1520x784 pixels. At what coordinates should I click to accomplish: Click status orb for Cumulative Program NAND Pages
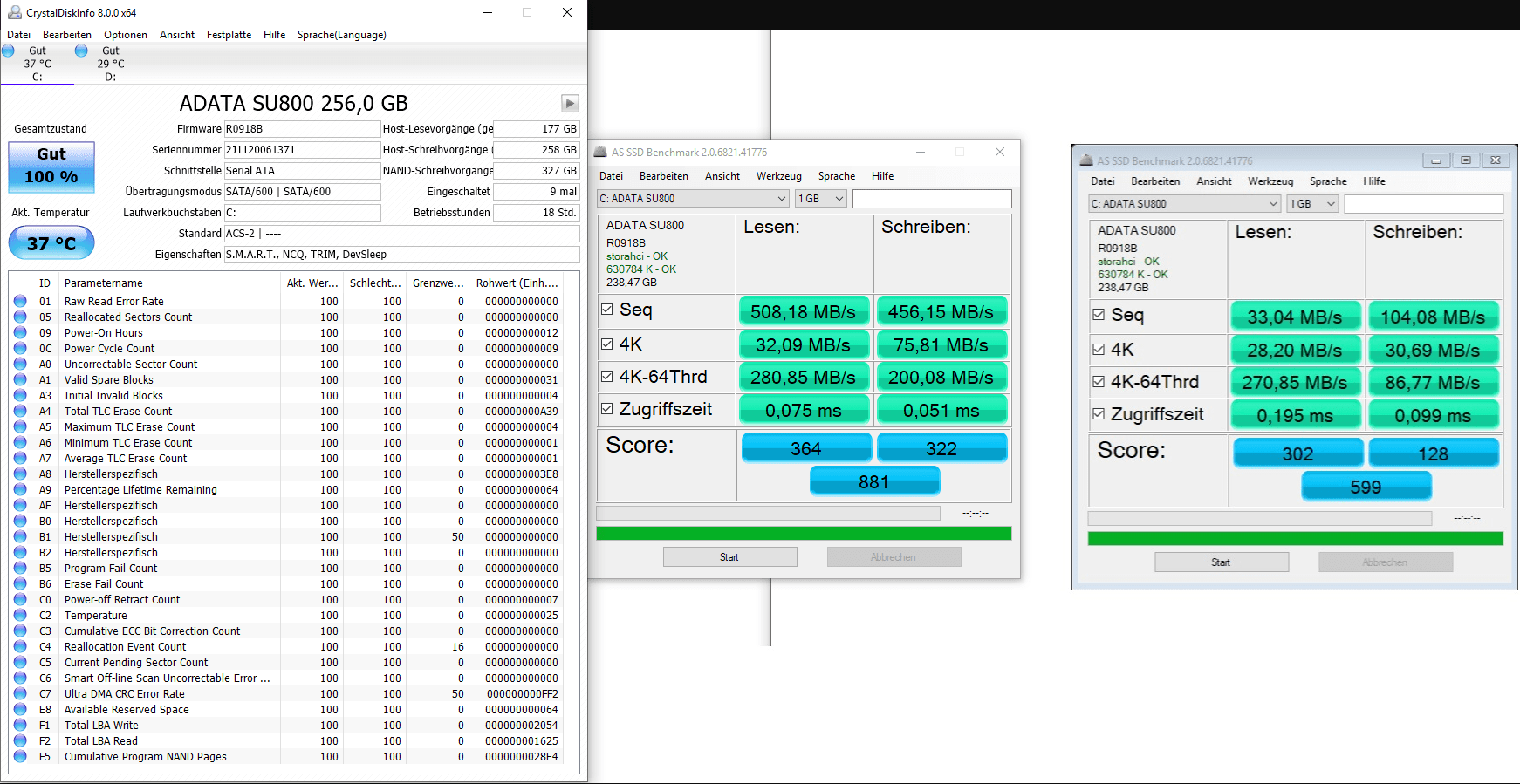[x=20, y=756]
